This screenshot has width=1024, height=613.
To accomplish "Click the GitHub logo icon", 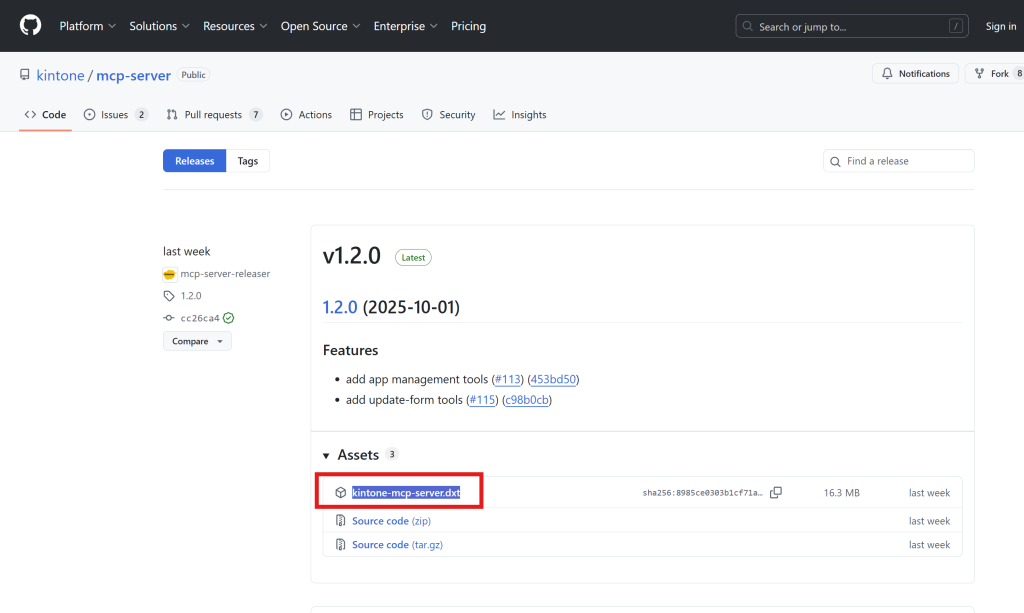I will 30,25.
